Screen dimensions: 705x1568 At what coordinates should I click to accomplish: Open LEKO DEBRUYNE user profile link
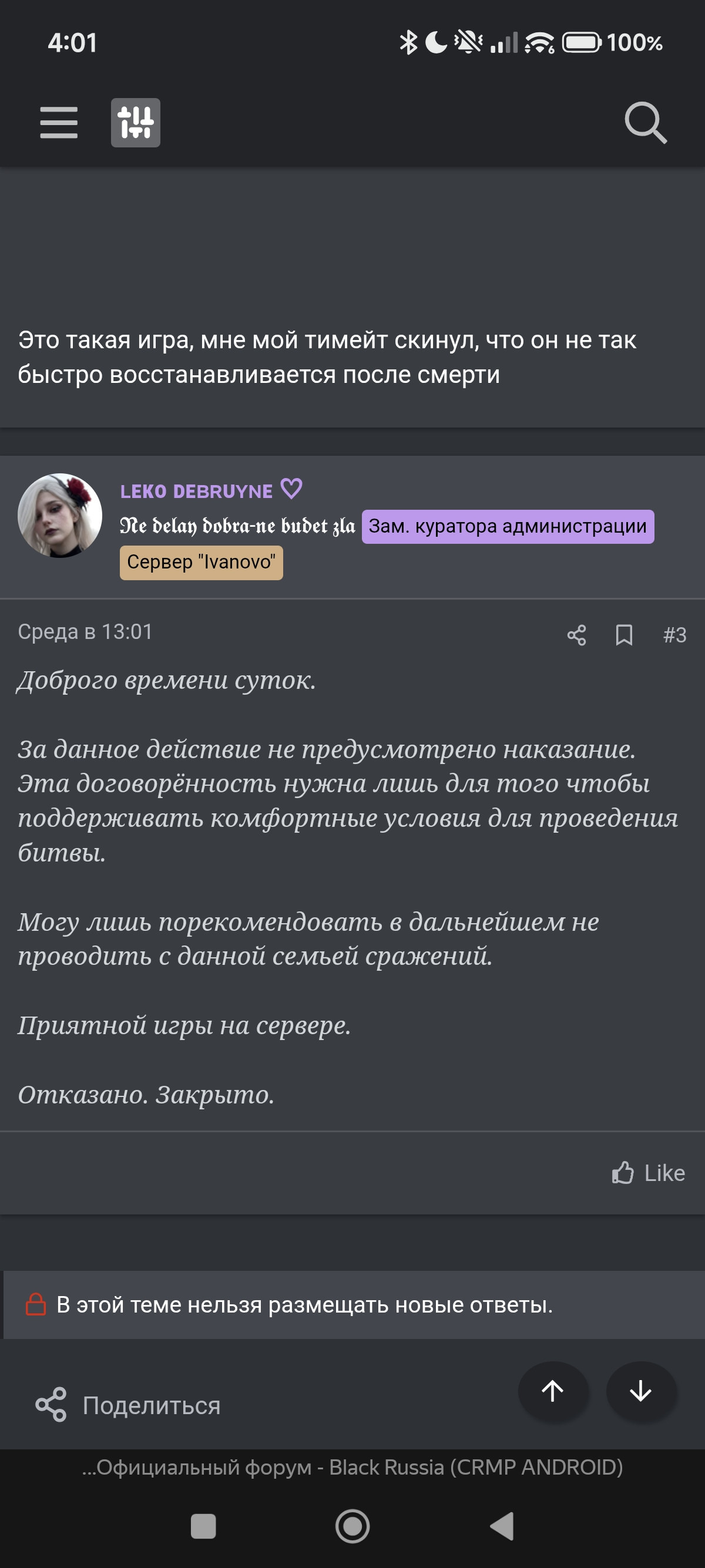point(196,491)
